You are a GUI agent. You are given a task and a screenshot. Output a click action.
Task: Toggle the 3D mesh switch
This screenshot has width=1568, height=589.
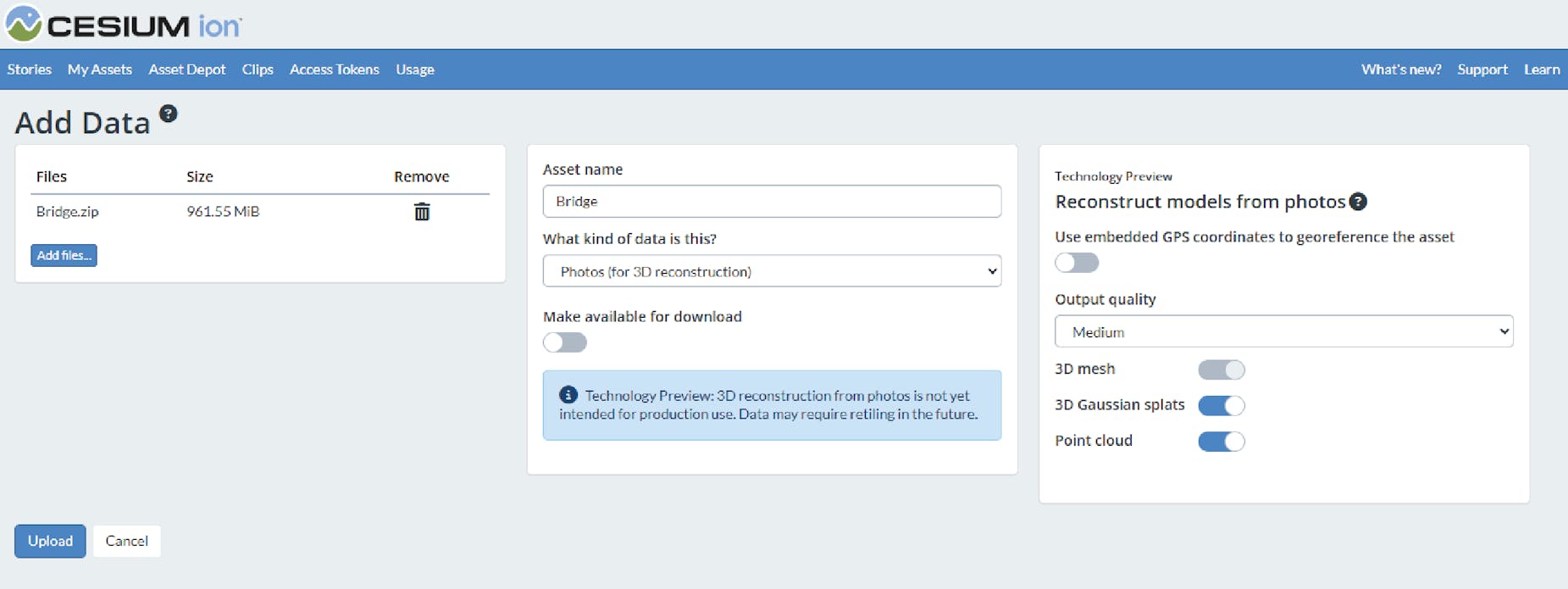1221,370
